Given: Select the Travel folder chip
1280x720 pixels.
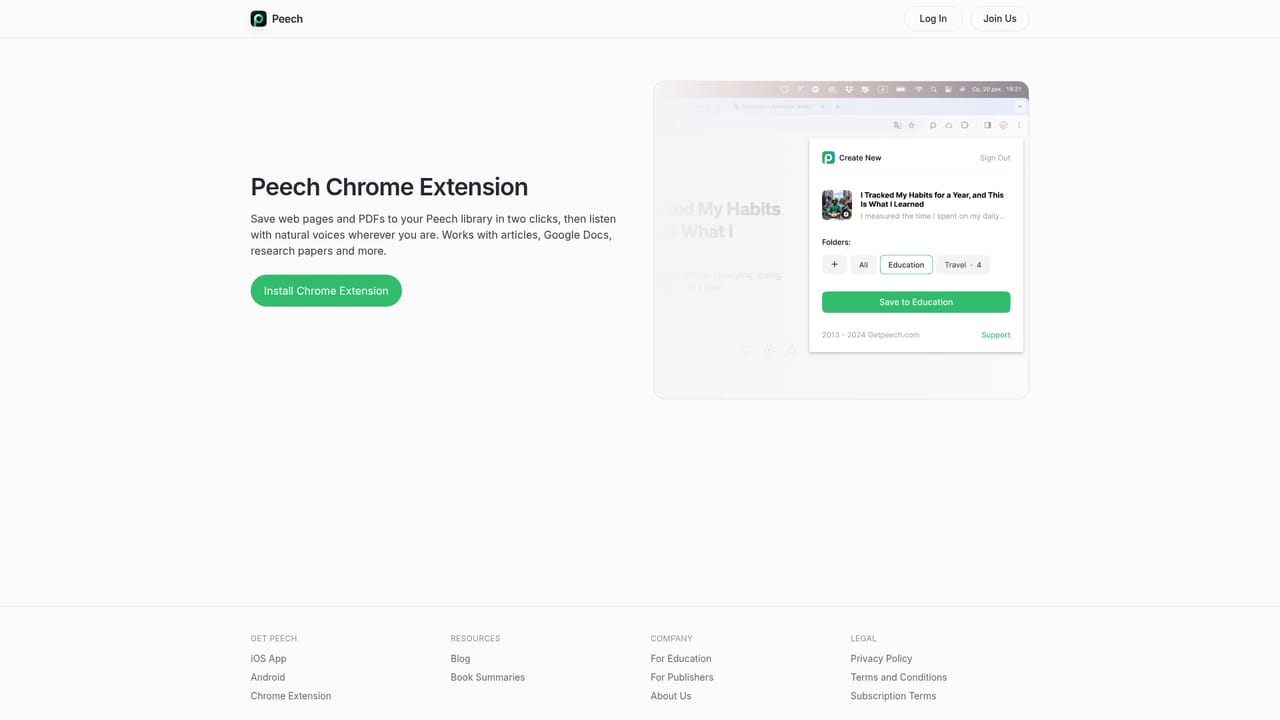Looking at the screenshot, I should click(x=963, y=265).
